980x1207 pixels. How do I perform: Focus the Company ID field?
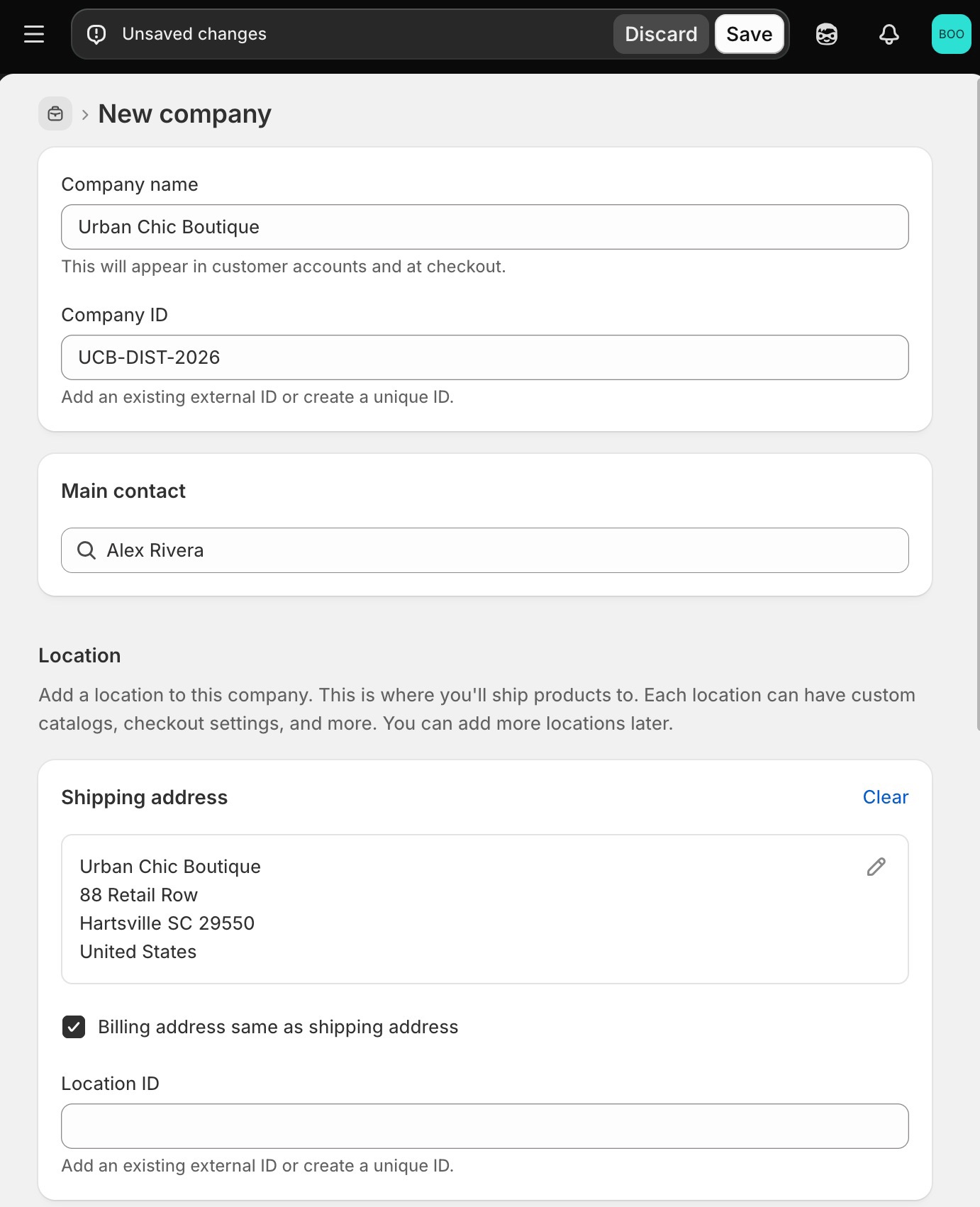pos(485,357)
